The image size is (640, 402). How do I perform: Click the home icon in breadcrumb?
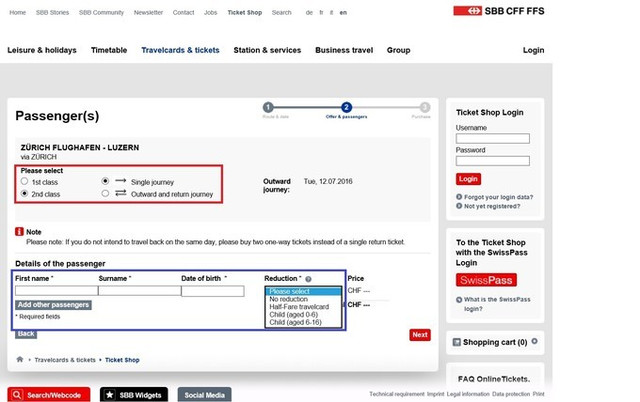coord(20,359)
